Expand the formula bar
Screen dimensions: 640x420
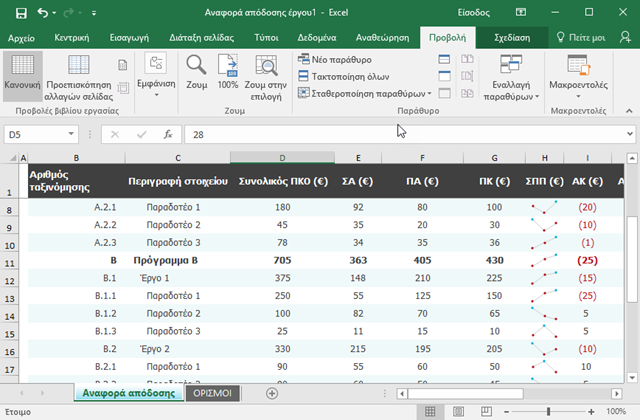pyautogui.click(x=630, y=134)
